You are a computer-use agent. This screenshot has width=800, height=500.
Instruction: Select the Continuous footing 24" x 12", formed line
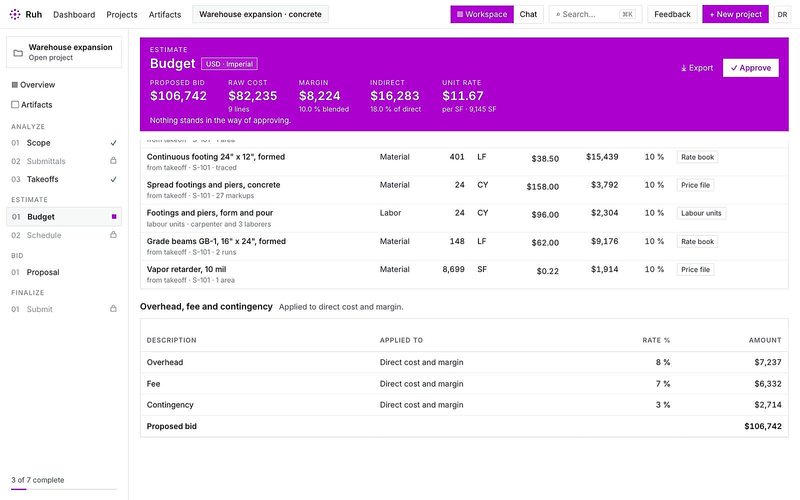coord(464,162)
